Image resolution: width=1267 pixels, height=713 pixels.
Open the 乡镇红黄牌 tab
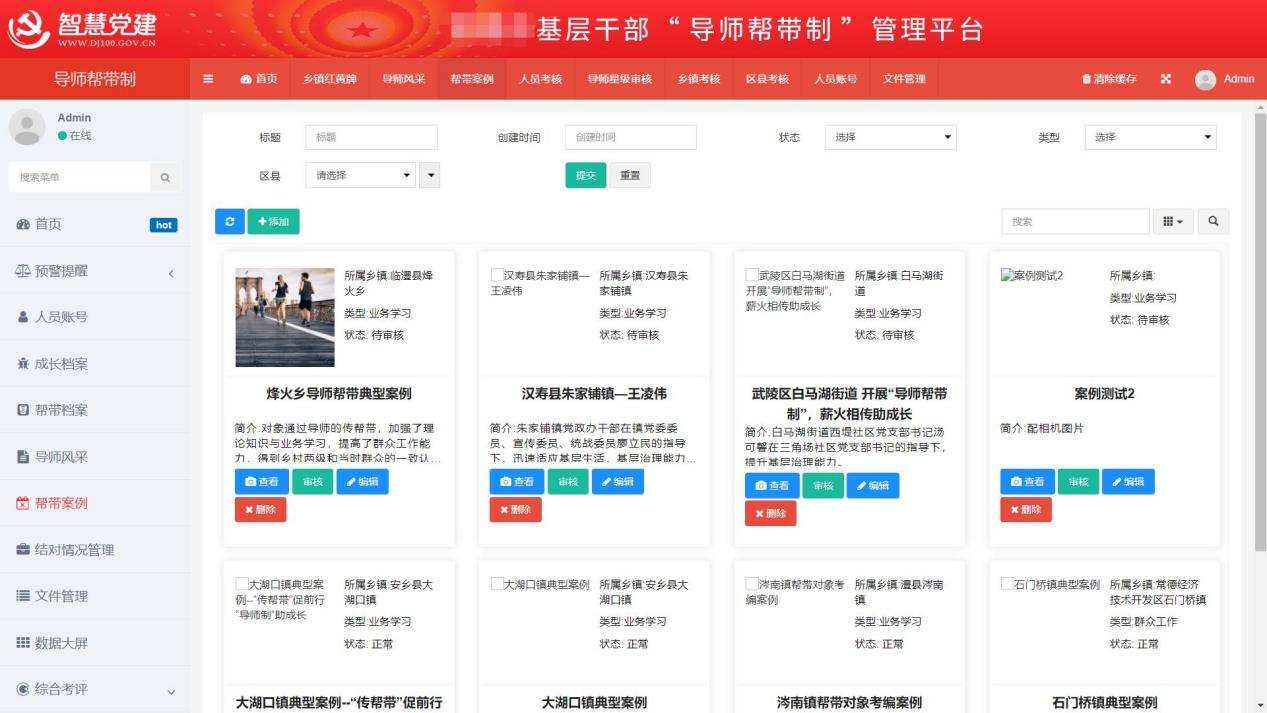(x=329, y=79)
